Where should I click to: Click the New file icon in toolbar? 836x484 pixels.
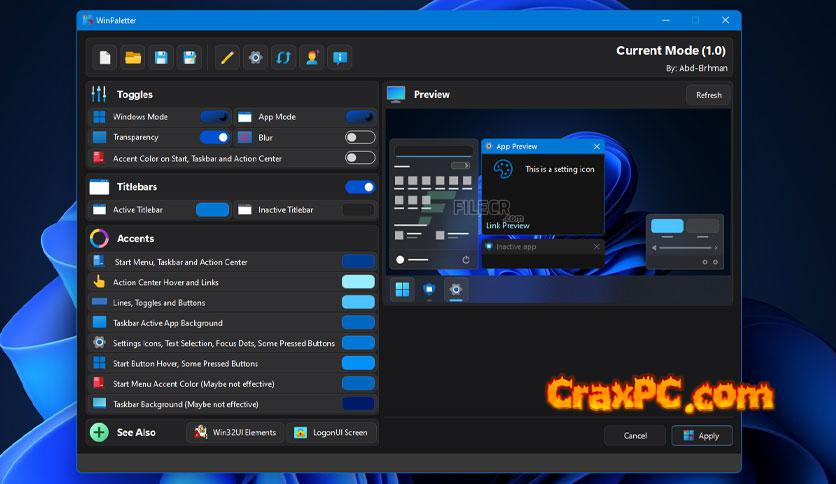105,58
